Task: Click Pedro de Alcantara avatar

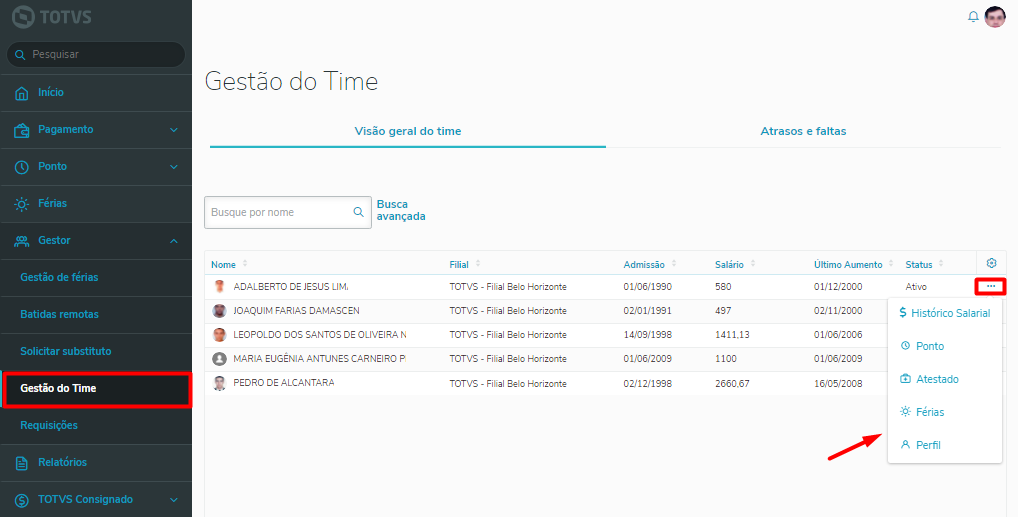Action: 219,383
